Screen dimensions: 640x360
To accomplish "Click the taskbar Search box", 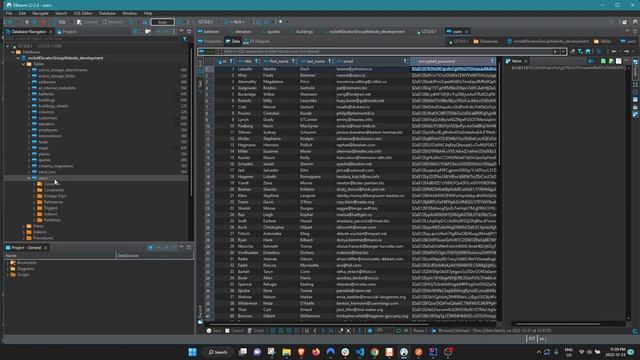I will [218, 352].
